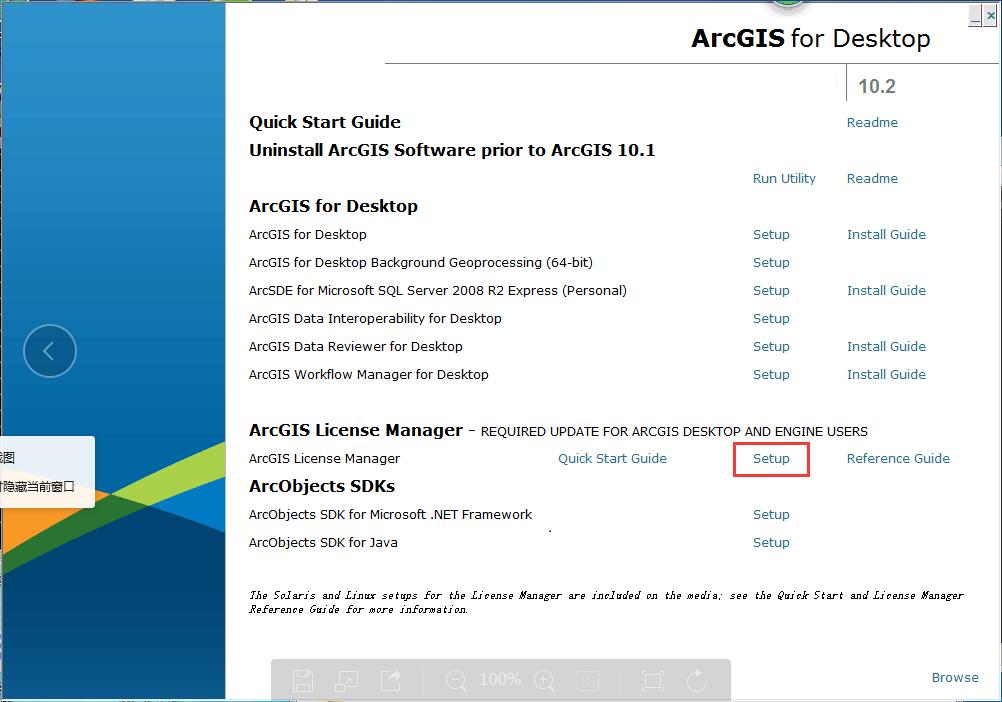Click the zoom in magnifier icon
Image resolution: width=1002 pixels, height=702 pixels.
pyautogui.click(x=545, y=681)
